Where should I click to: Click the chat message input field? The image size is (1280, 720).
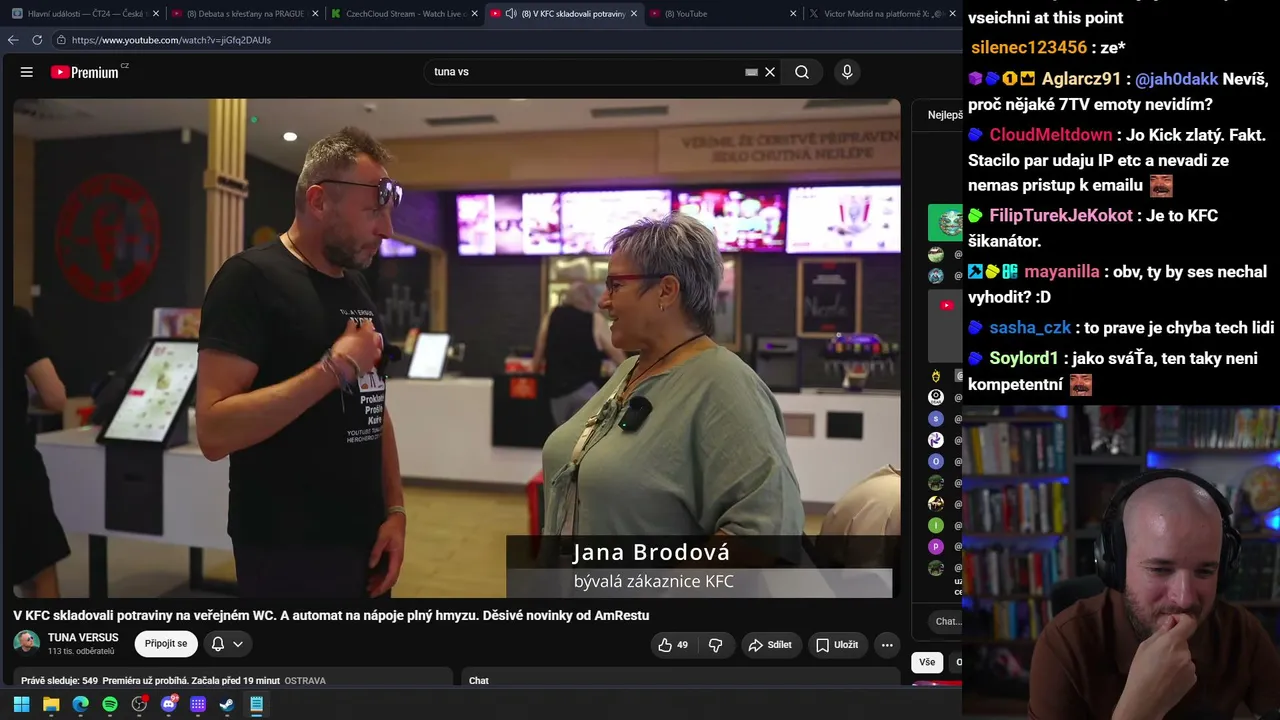pyautogui.click(x=947, y=621)
